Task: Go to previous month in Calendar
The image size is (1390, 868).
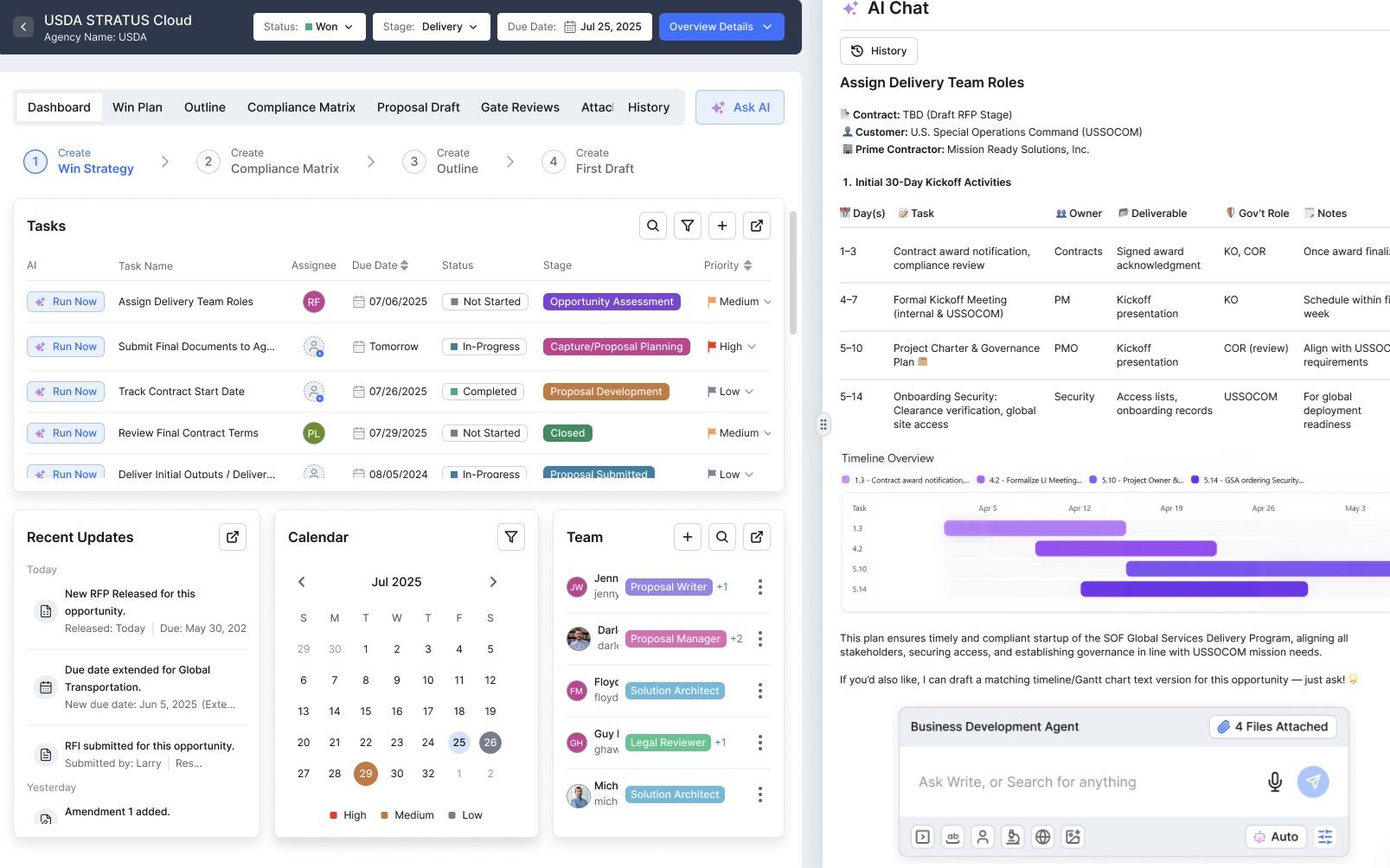Action: [x=302, y=582]
